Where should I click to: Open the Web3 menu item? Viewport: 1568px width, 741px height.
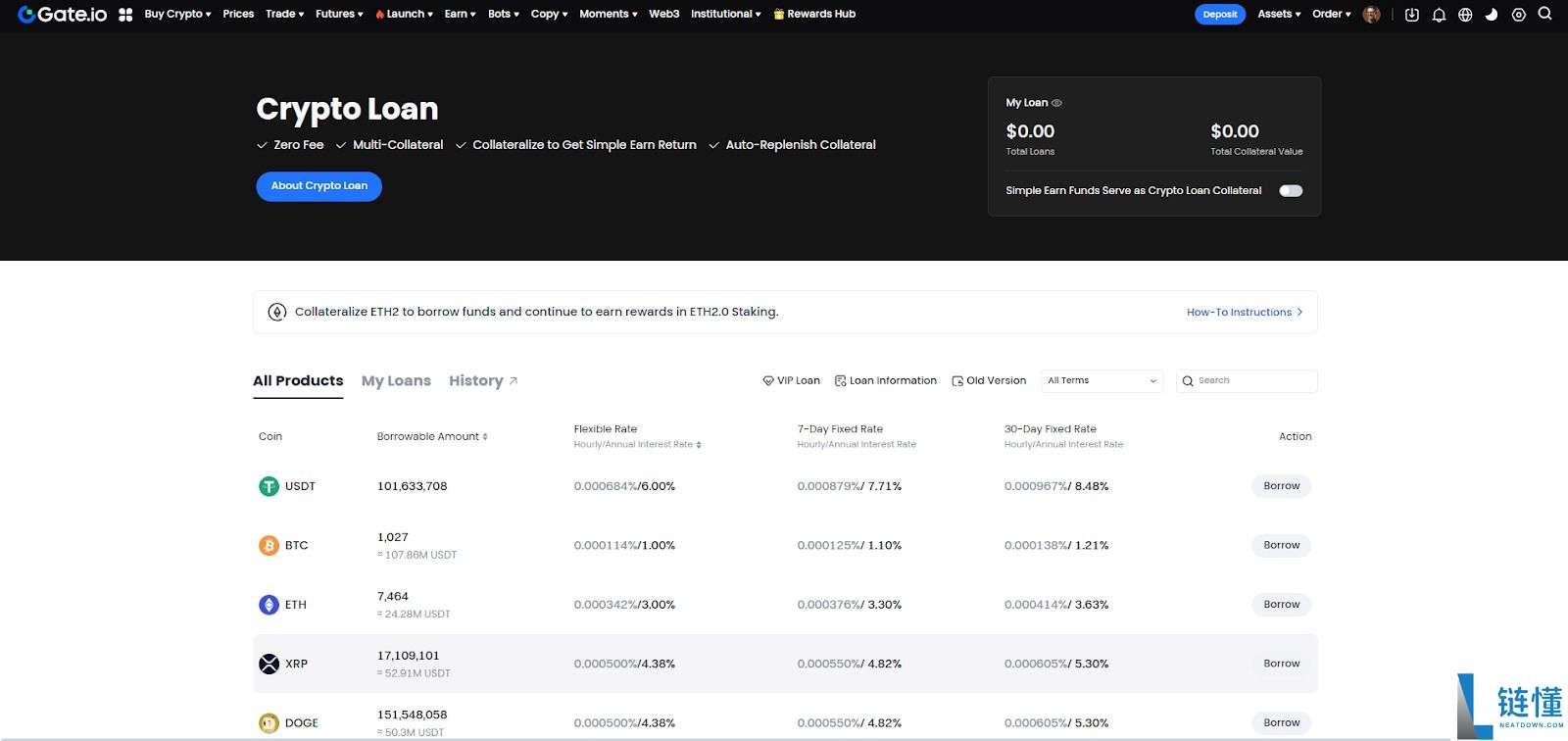point(663,14)
